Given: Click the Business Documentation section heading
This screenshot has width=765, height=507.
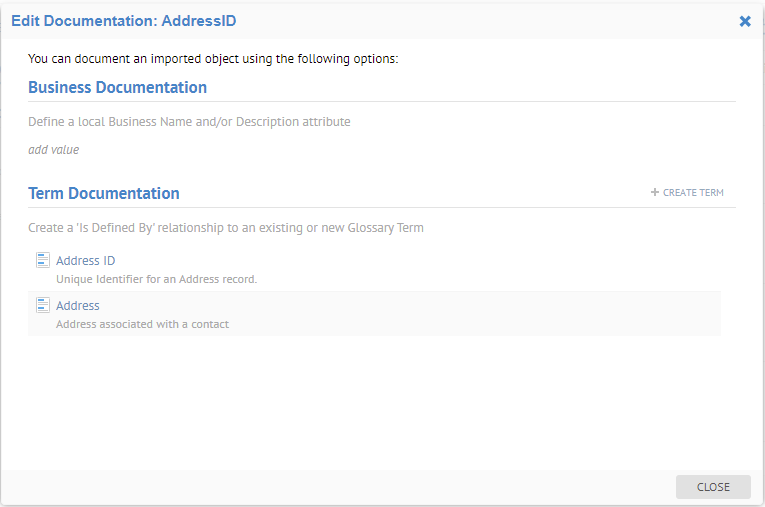Looking at the screenshot, I should tap(117, 87).
